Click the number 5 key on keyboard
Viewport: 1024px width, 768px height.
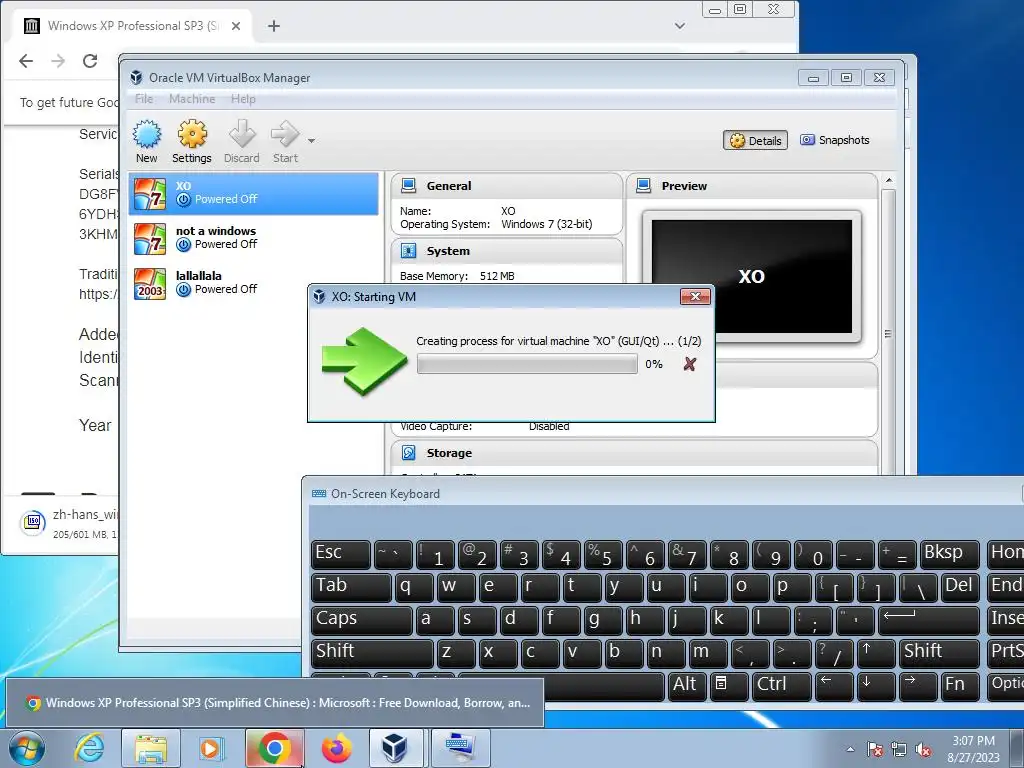pos(603,554)
